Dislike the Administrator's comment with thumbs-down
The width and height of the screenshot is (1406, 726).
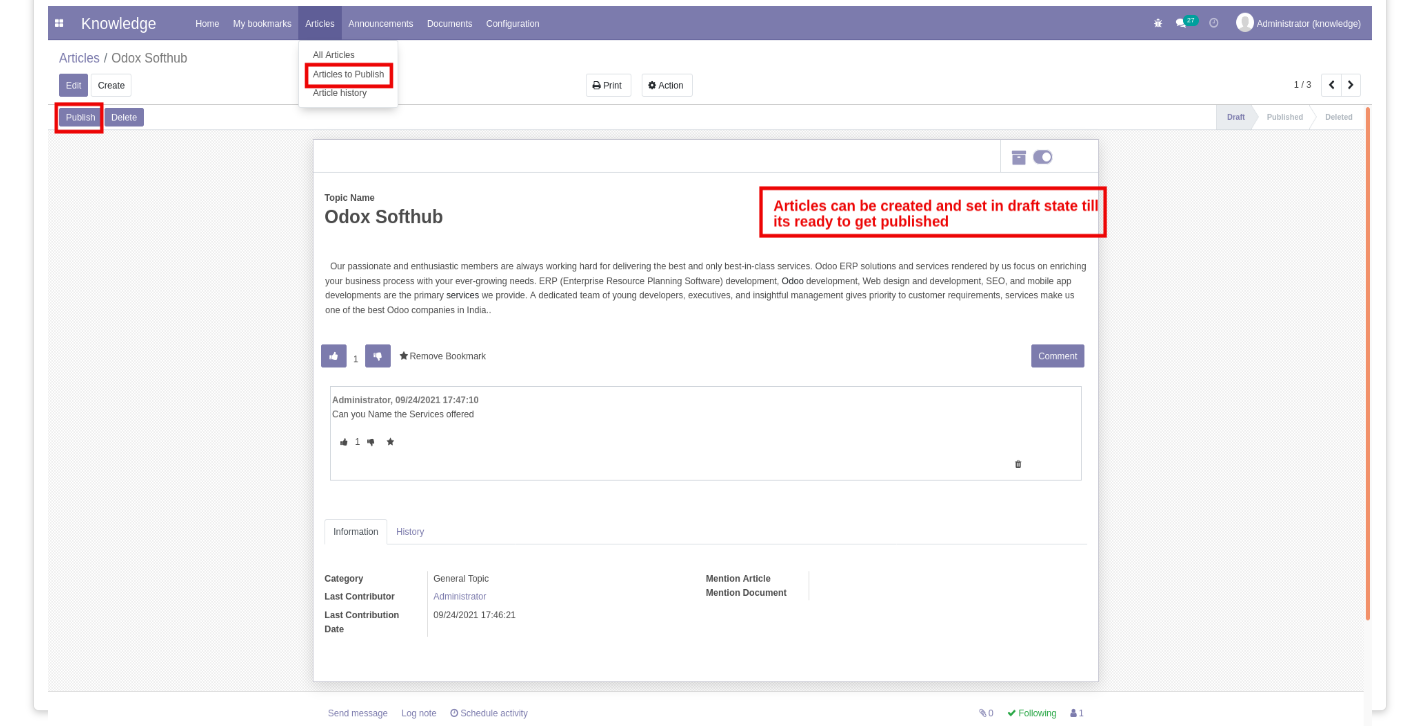coord(371,442)
